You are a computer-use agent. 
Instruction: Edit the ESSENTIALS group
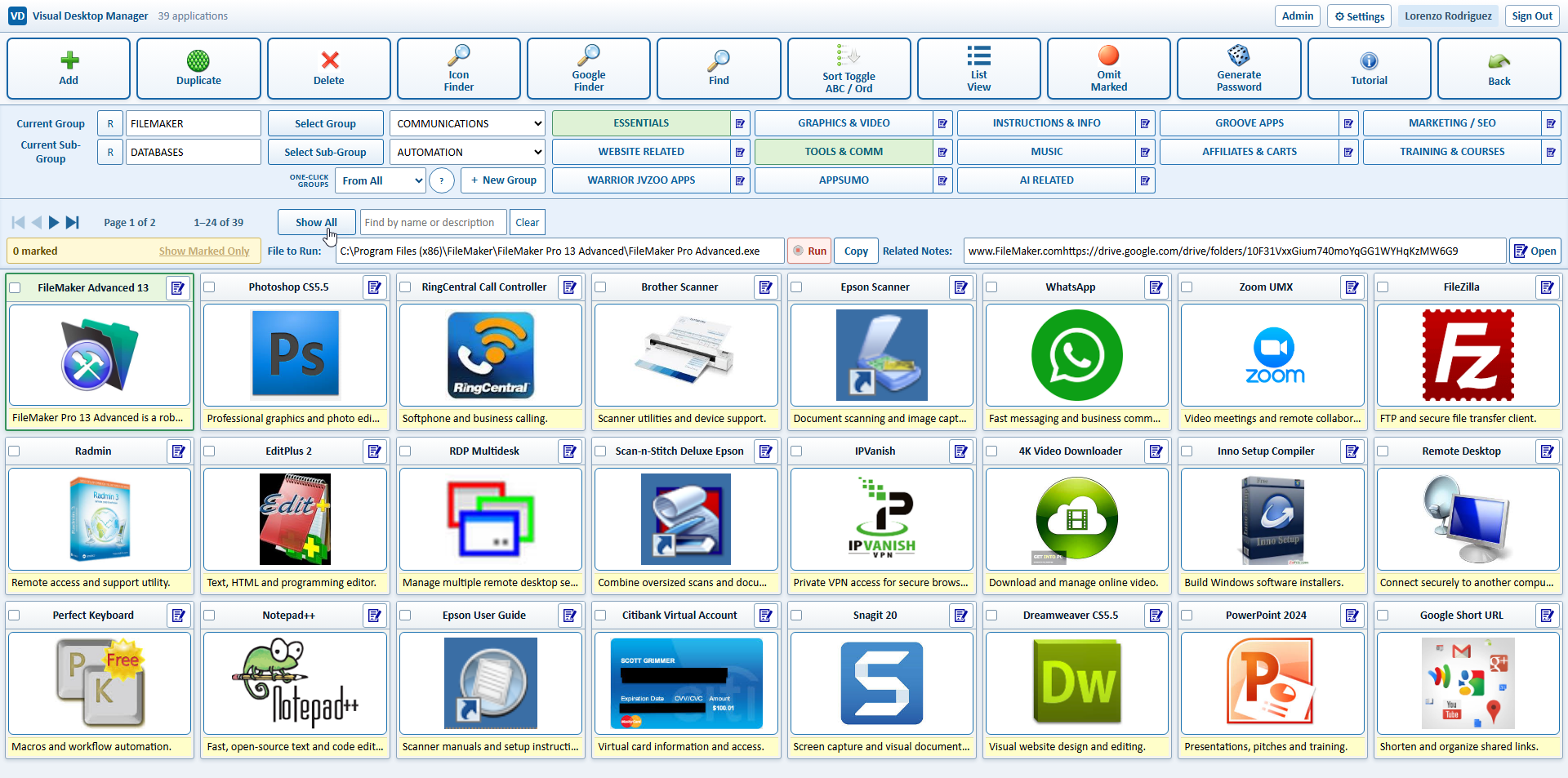740,123
